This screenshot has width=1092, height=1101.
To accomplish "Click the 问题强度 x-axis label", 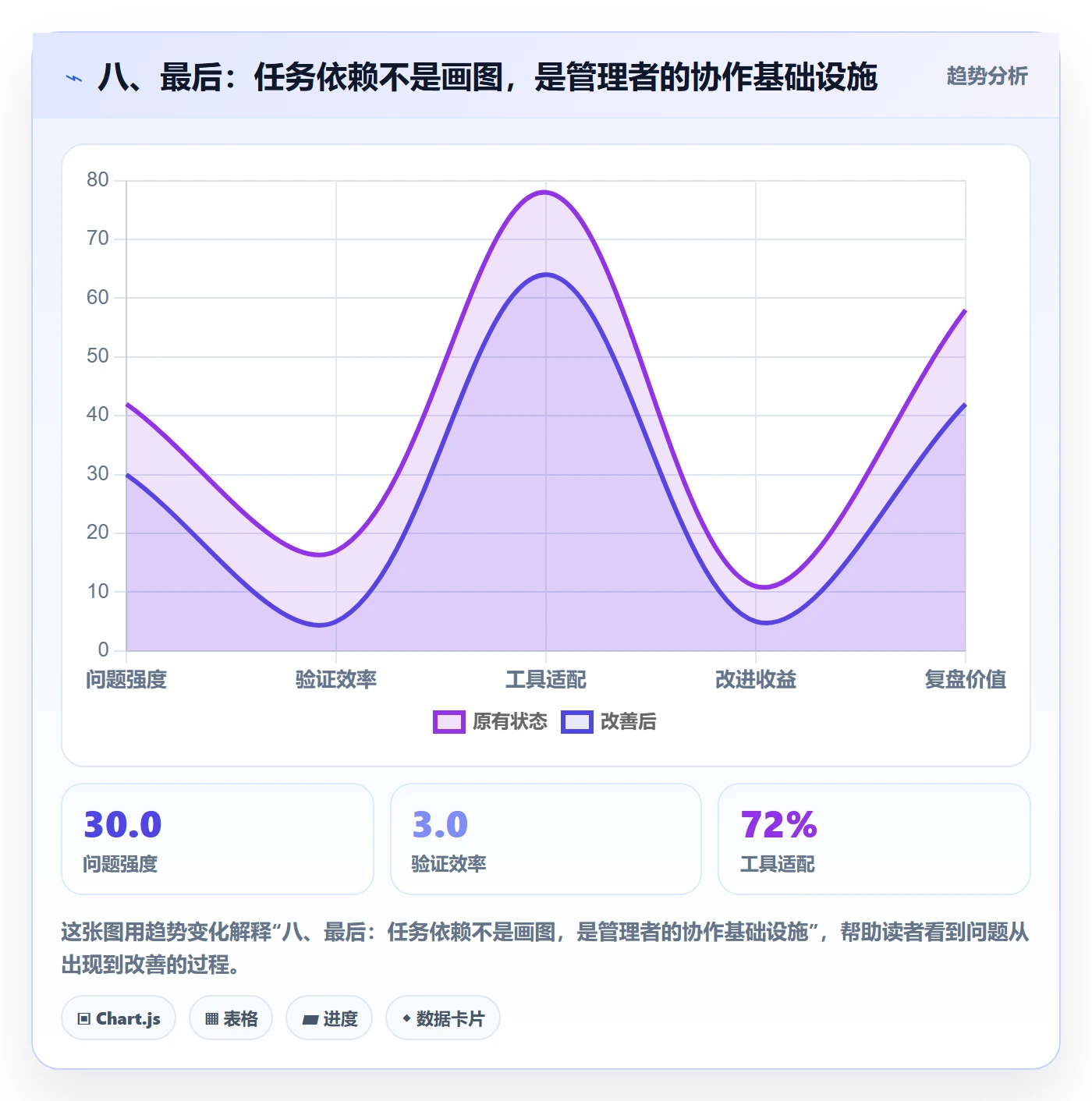I will click(126, 680).
